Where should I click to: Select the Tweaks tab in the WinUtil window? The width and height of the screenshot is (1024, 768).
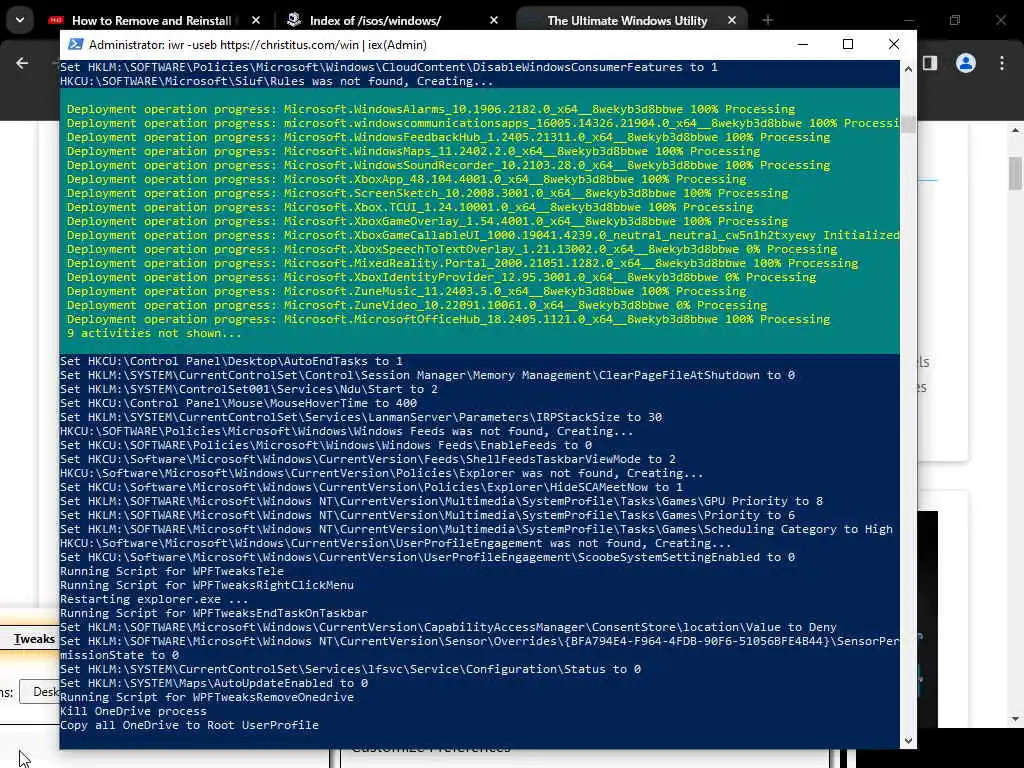34,639
